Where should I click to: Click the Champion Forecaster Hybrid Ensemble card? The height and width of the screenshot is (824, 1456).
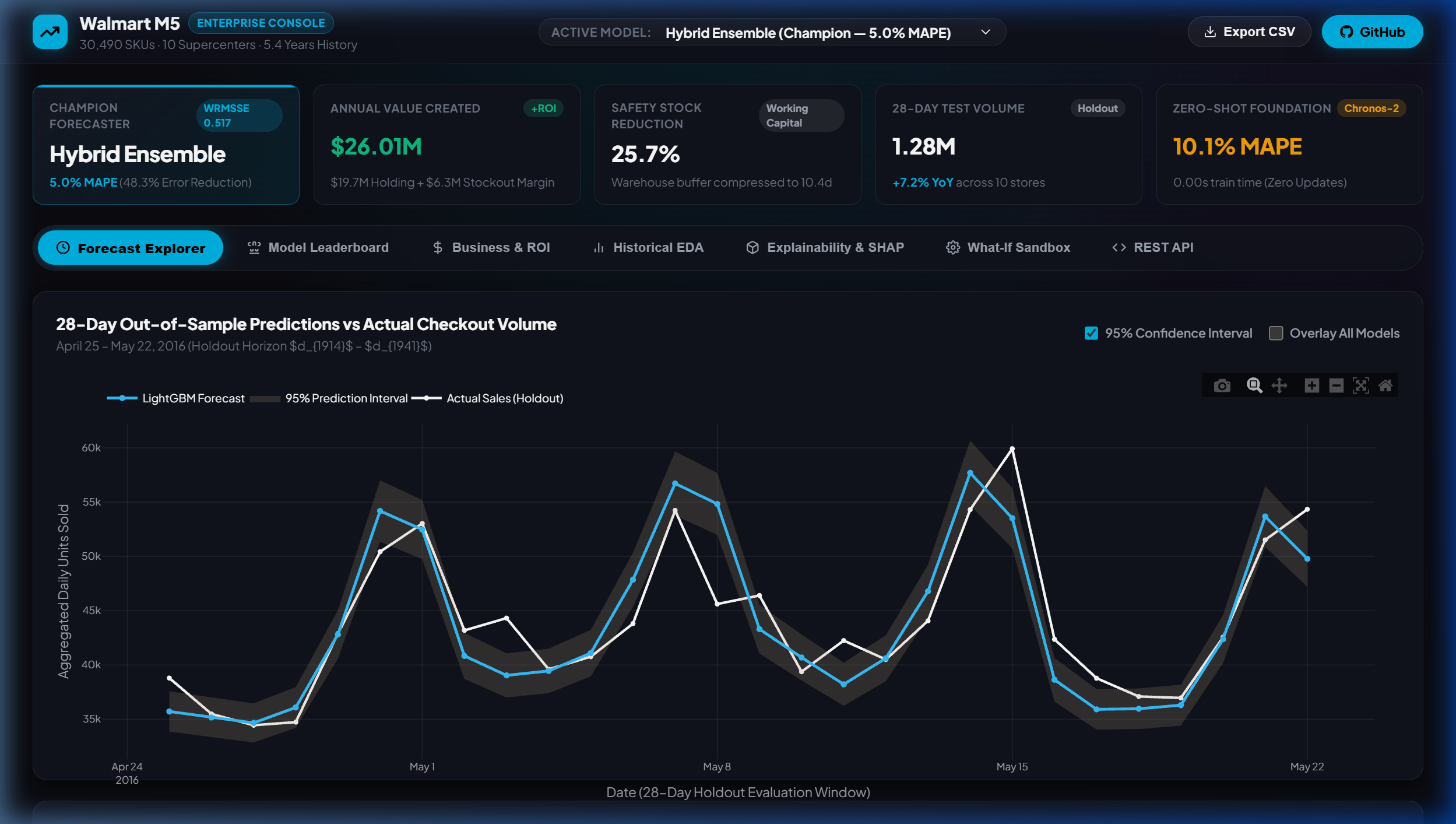(x=166, y=145)
